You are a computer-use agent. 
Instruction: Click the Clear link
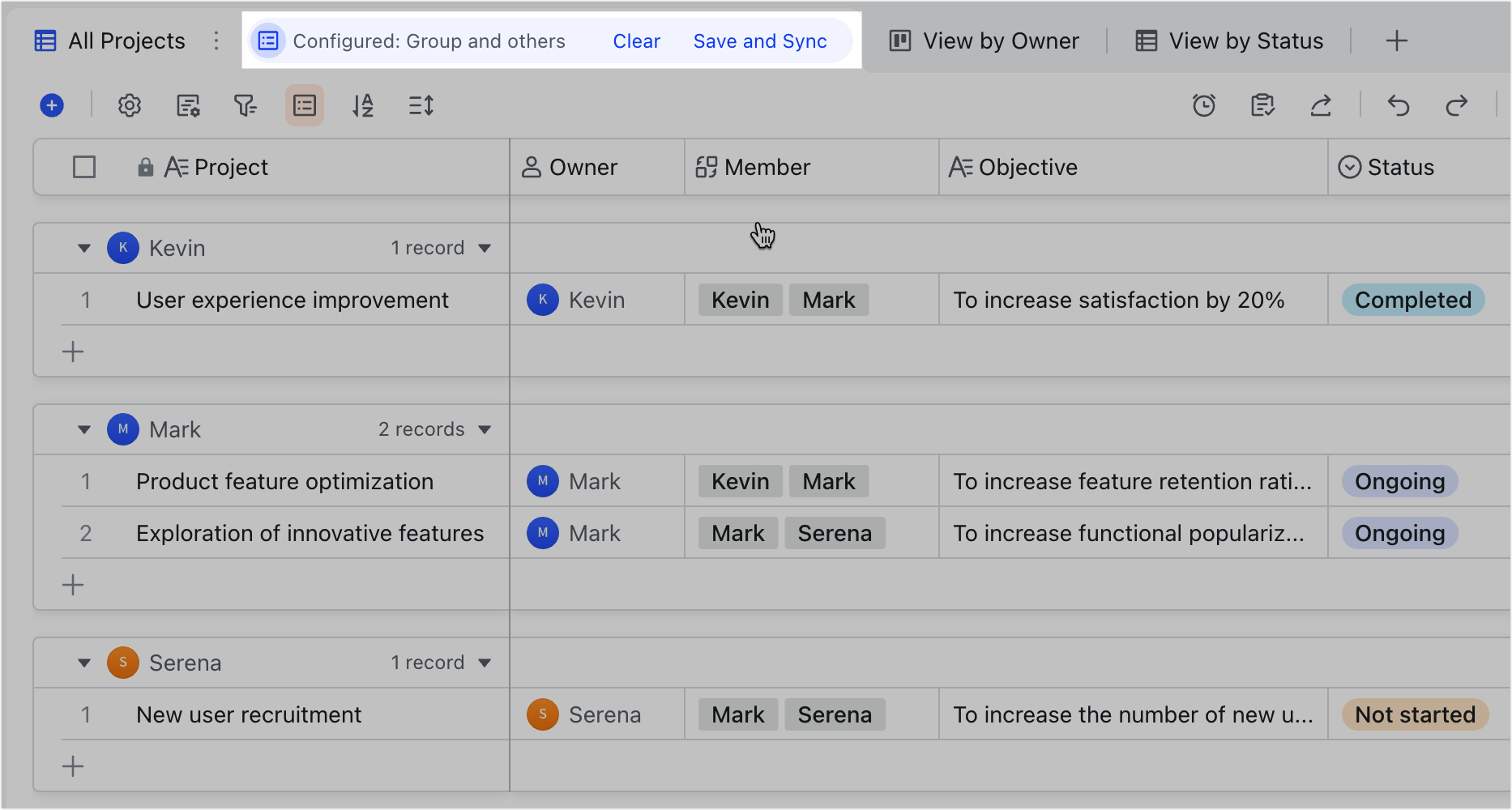(x=636, y=41)
